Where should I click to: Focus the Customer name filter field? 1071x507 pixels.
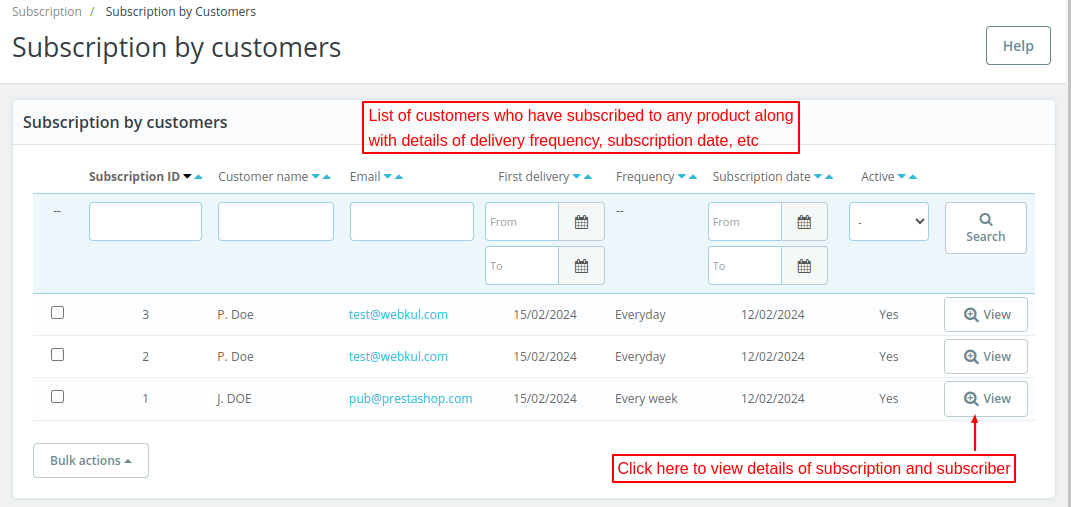pyautogui.click(x=276, y=222)
